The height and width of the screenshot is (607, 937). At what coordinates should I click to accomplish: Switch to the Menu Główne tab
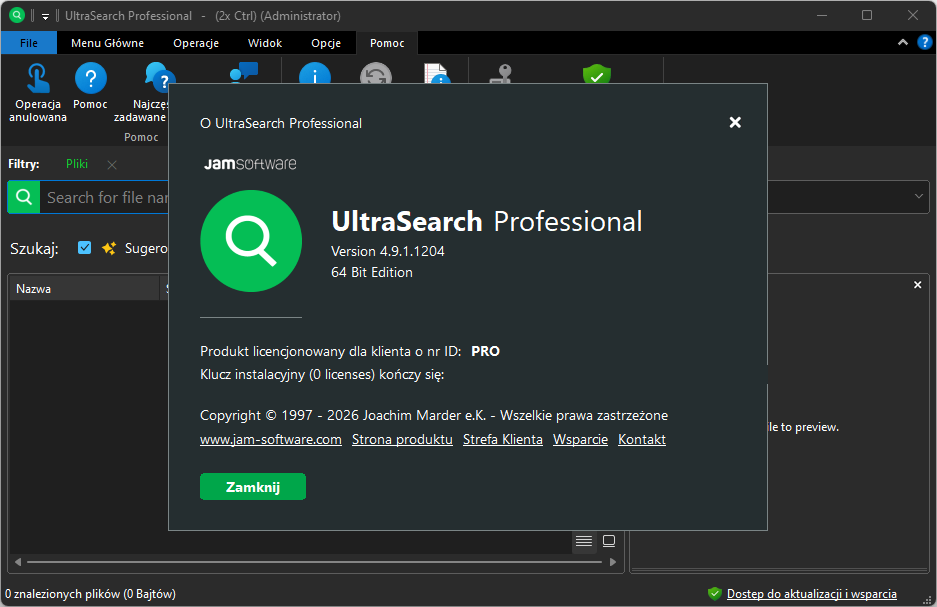[x=108, y=43]
